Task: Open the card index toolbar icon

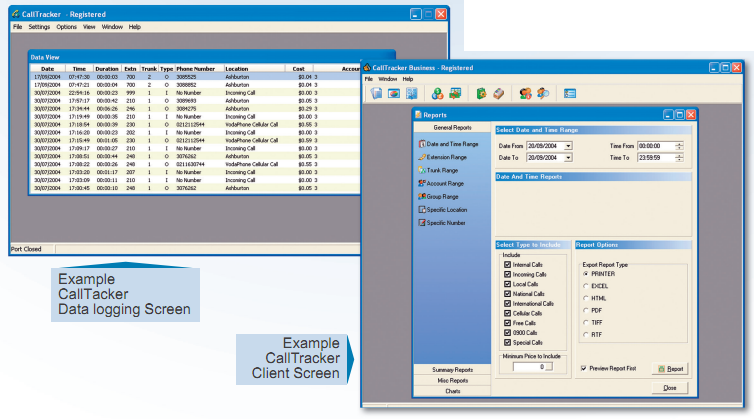Action: pos(499,93)
